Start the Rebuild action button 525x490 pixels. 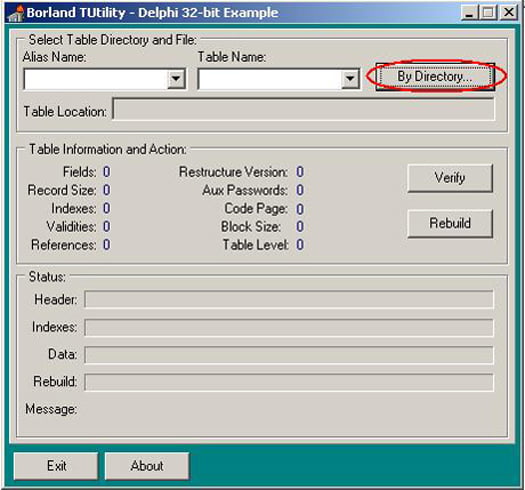450,223
